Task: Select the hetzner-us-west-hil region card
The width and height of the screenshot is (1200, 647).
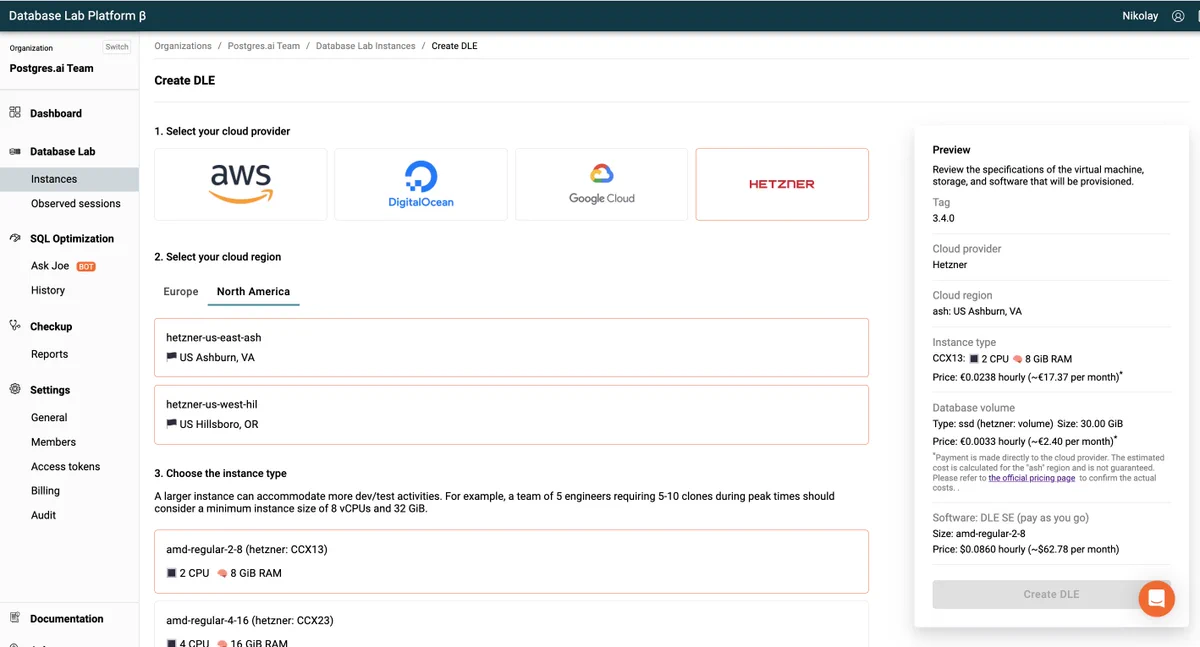Action: pyautogui.click(x=511, y=415)
